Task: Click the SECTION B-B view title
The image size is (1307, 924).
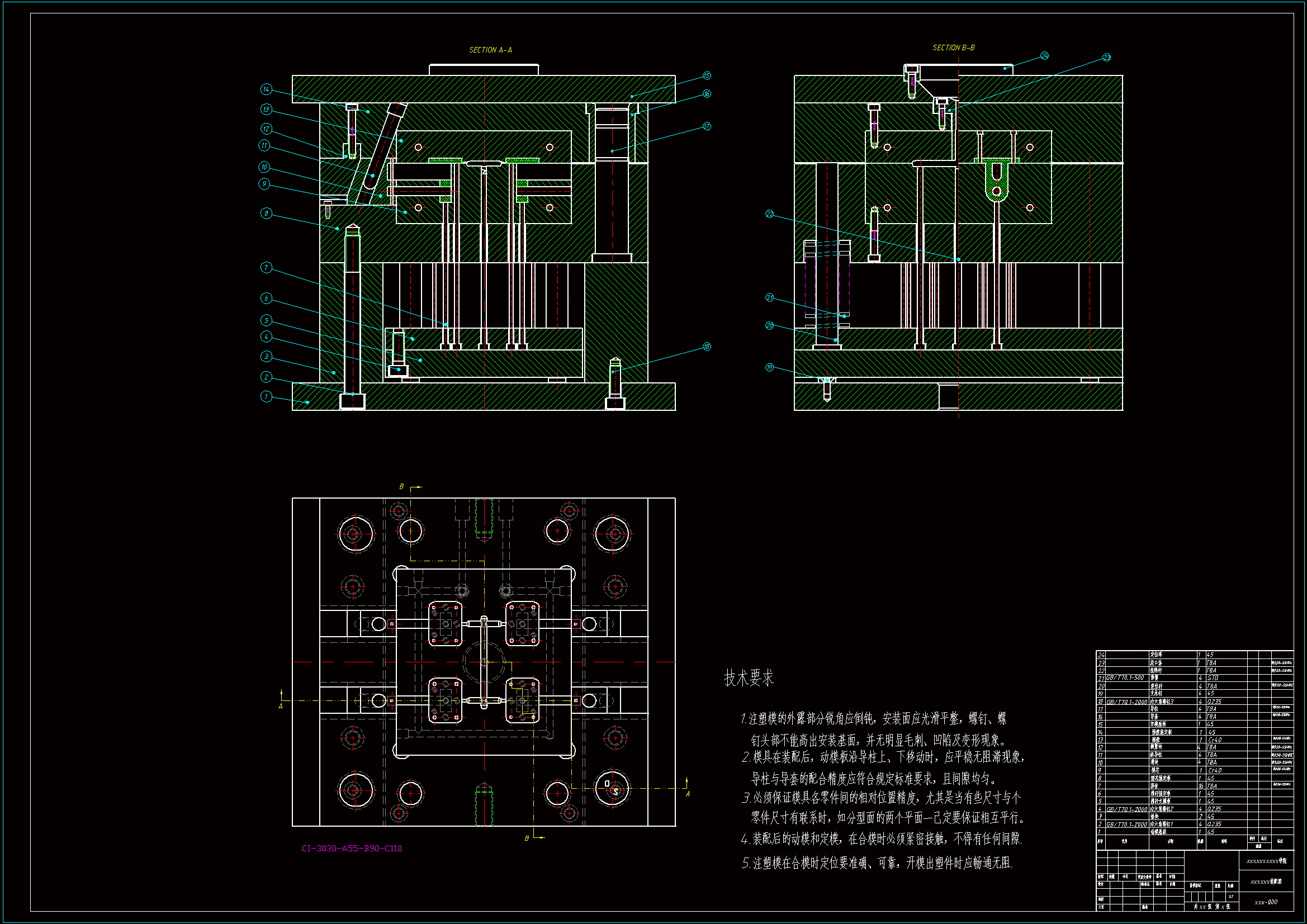Action: click(x=954, y=48)
